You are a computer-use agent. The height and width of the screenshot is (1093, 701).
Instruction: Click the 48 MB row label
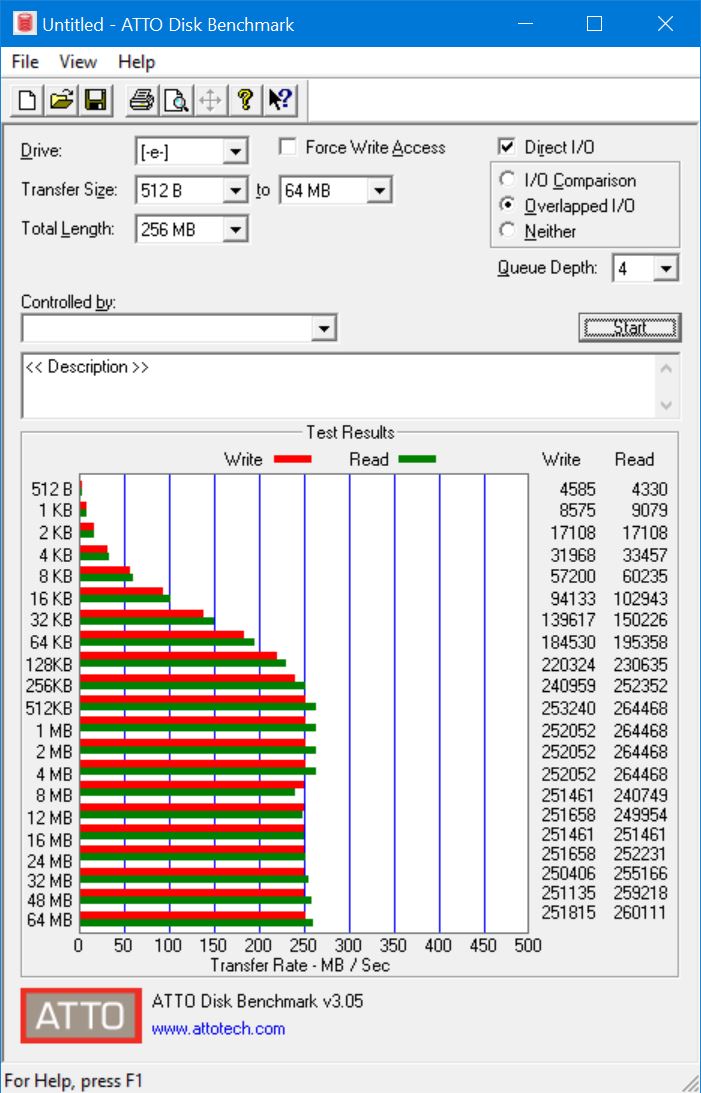(49, 900)
